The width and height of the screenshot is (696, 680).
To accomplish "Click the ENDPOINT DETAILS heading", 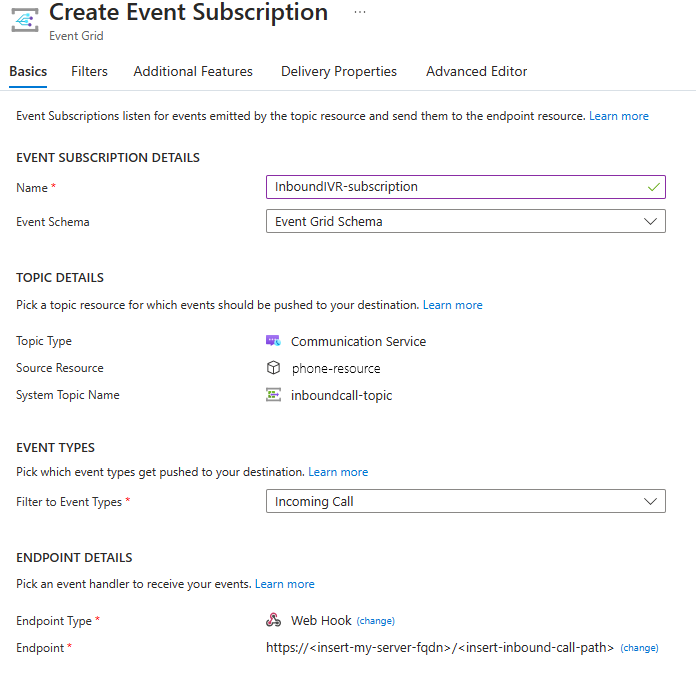I will (74, 557).
